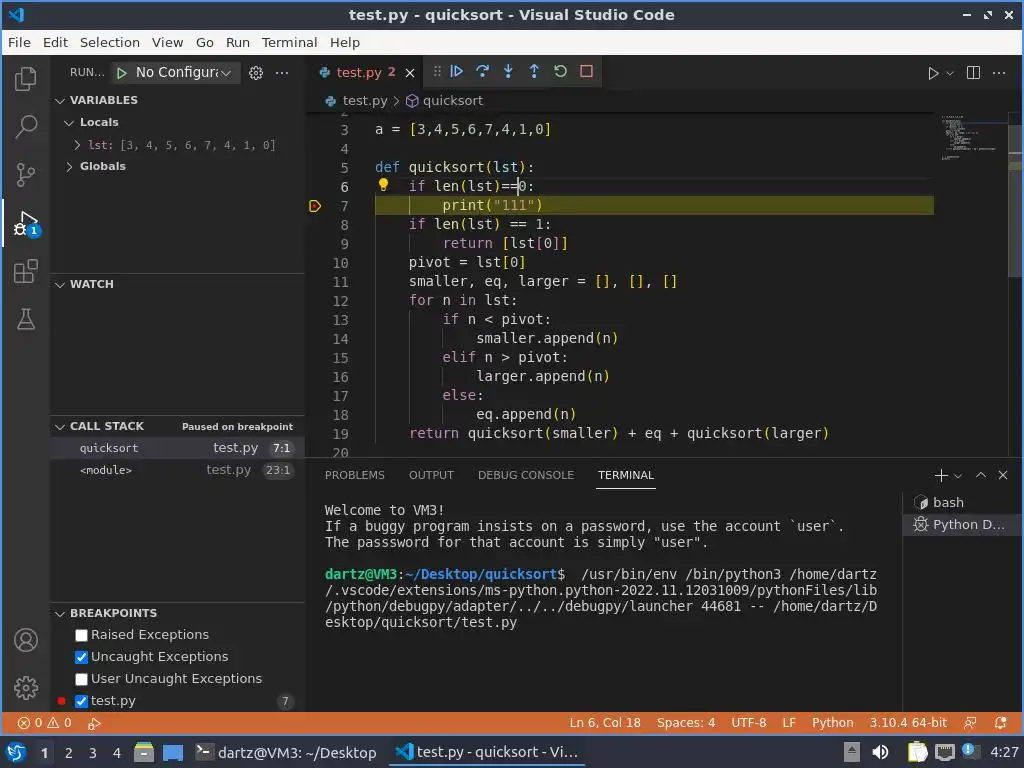Disable the test.py breakpoint checkbox

pyautogui.click(x=82, y=701)
